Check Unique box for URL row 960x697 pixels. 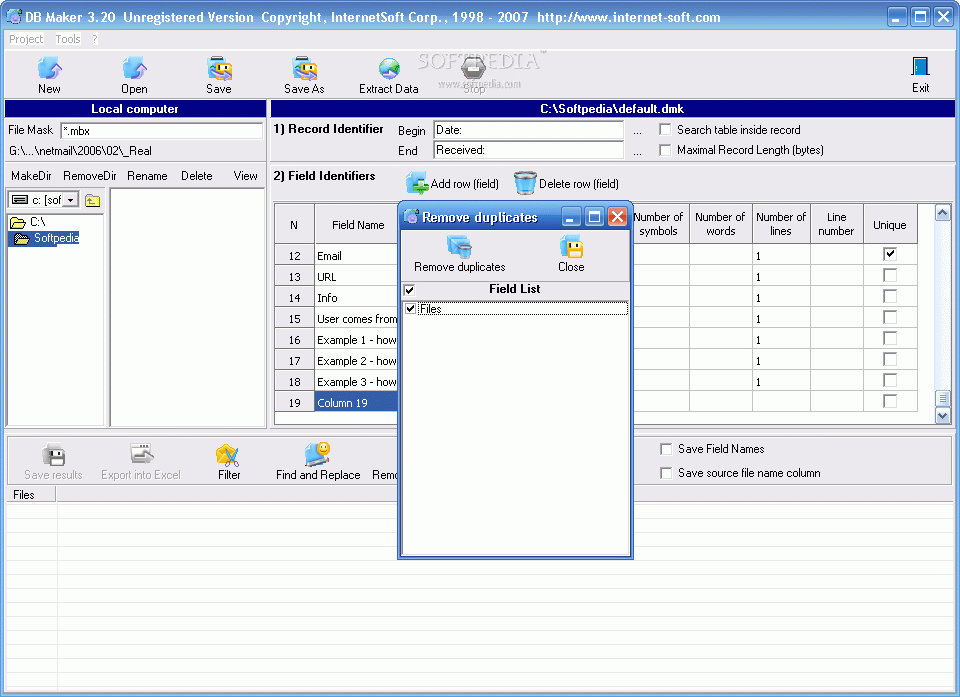[890, 275]
